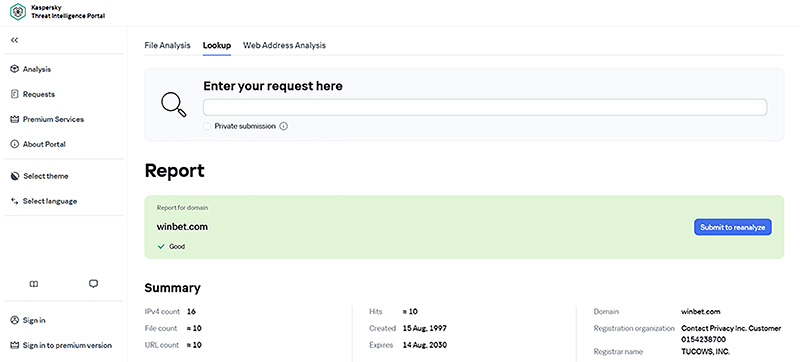Click the winbet.com domain heading in the report
This screenshot has width=800, height=362.
[x=182, y=227]
